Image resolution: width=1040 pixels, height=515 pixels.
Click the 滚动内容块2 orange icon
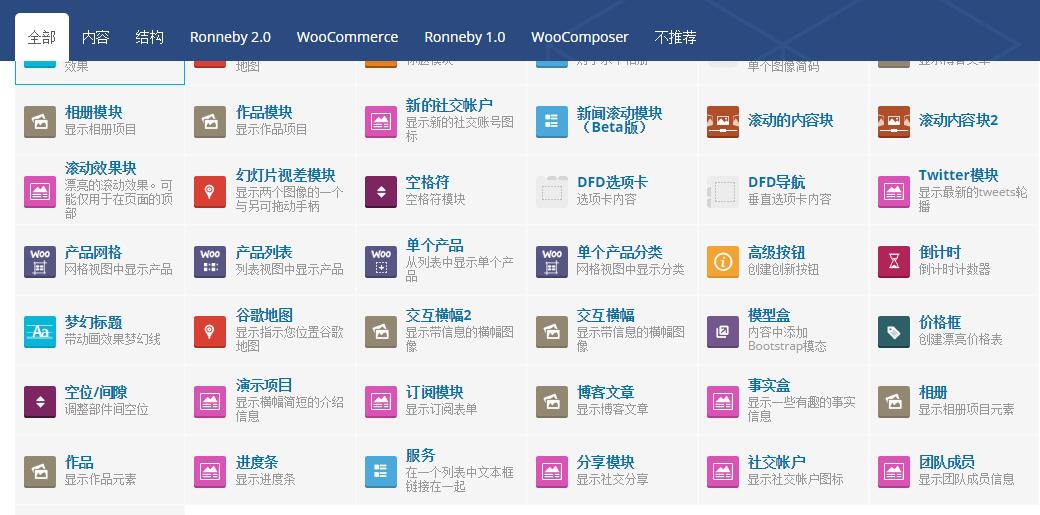tap(894, 122)
